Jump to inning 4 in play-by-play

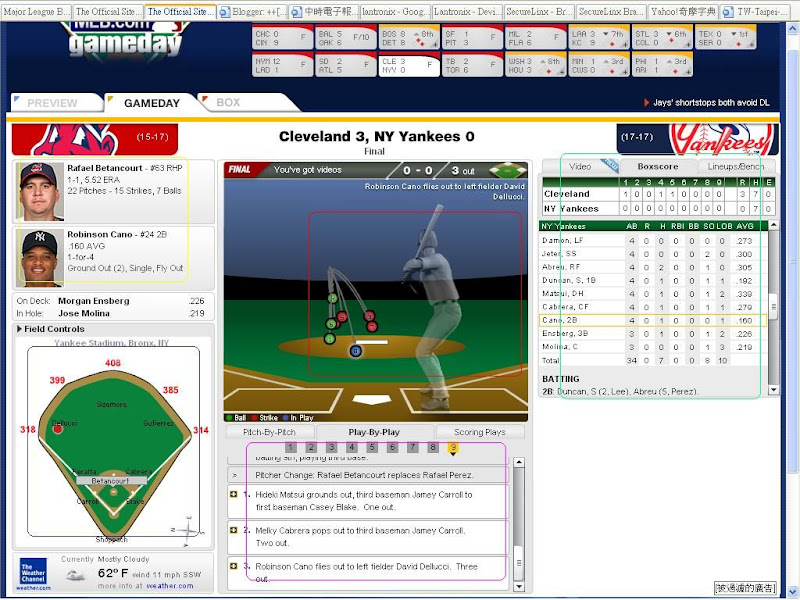click(352, 447)
